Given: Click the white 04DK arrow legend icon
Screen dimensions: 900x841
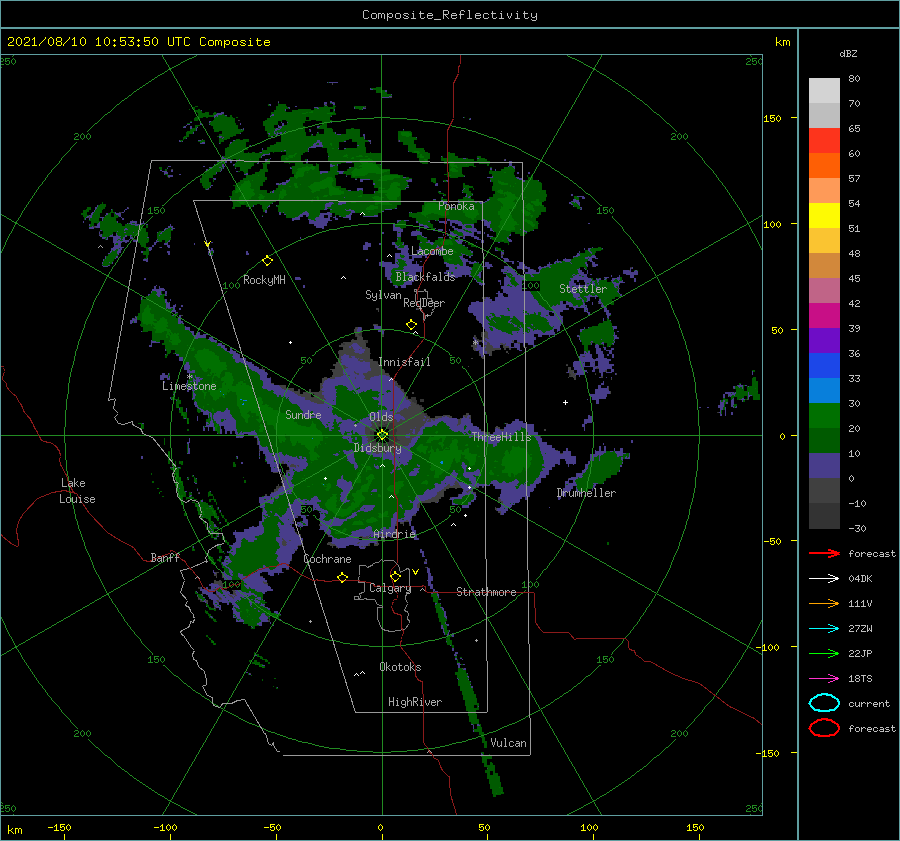Looking at the screenshot, I should (x=824, y=578).
